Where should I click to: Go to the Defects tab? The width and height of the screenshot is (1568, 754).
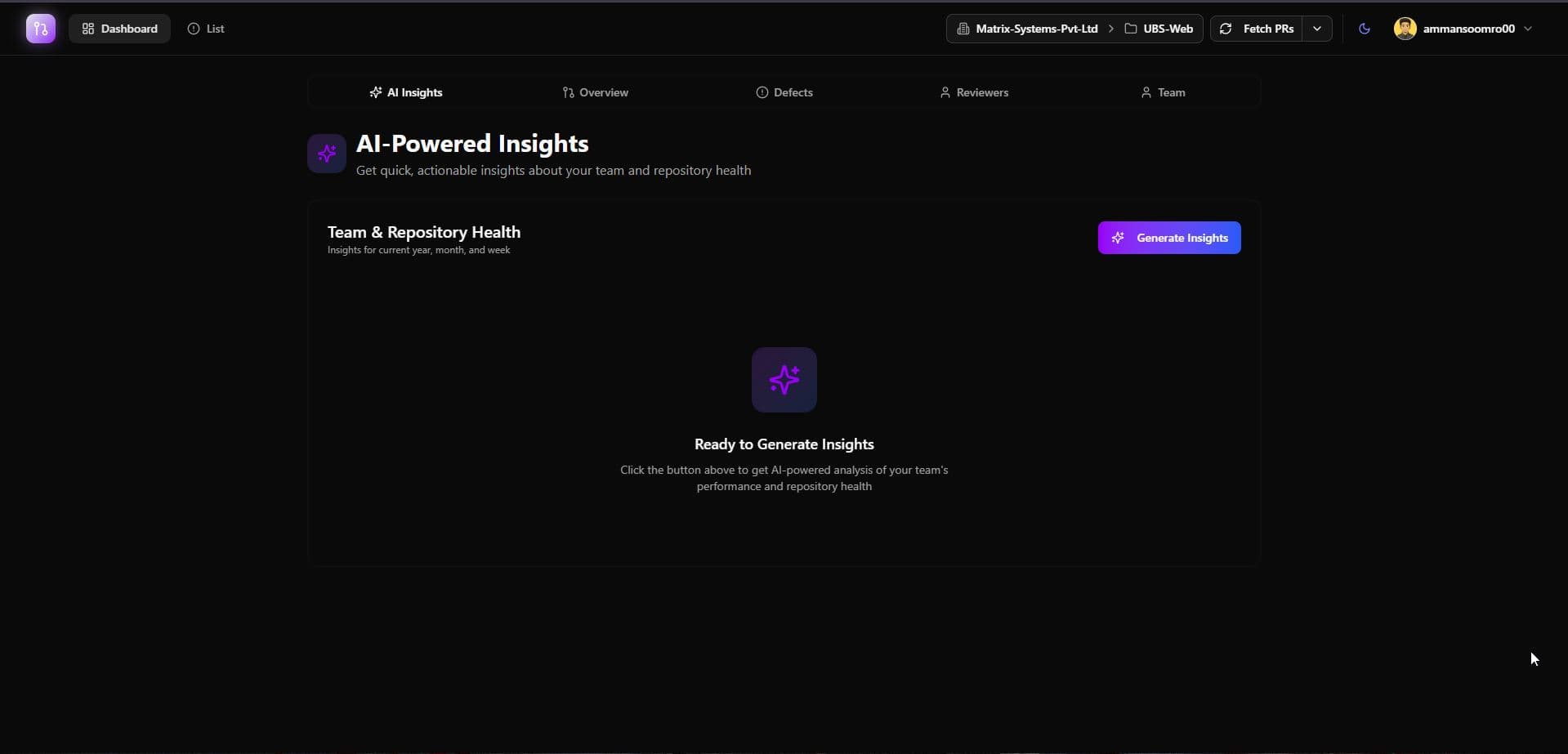click(784, 92)
